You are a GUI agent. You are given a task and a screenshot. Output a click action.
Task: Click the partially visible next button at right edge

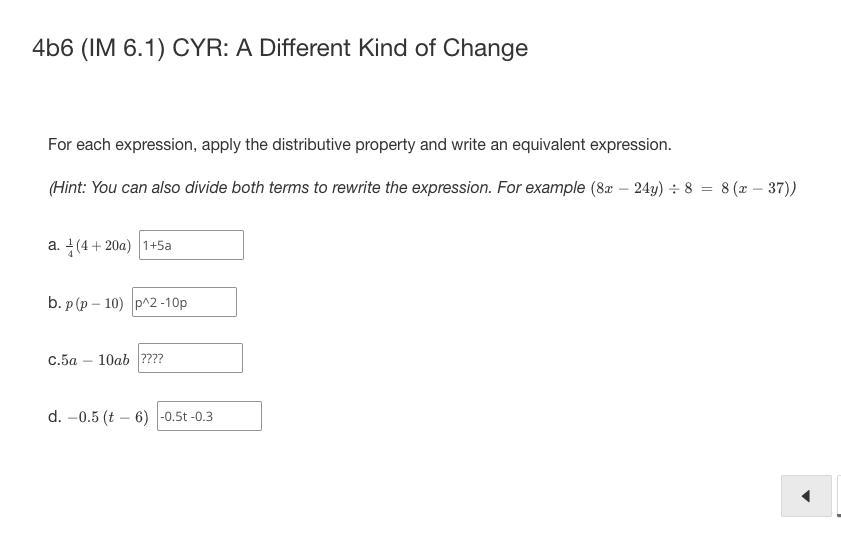(838, 496)
